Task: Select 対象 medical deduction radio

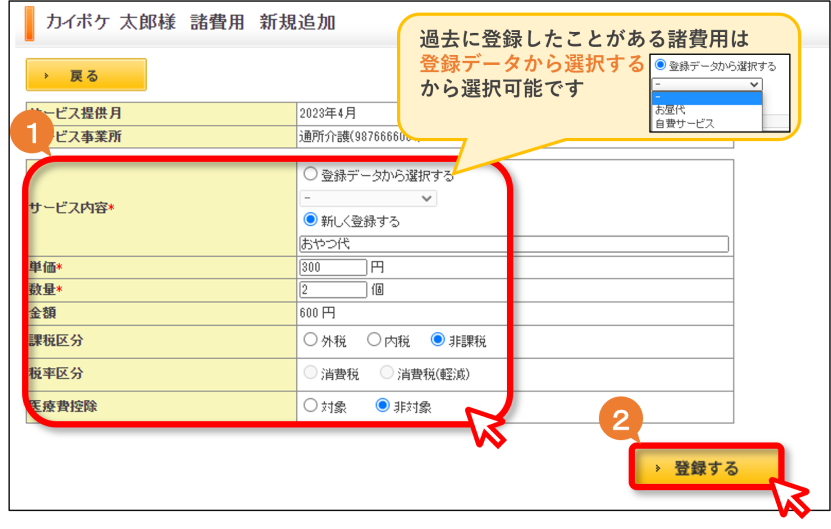Action: [x=311, y=405]
